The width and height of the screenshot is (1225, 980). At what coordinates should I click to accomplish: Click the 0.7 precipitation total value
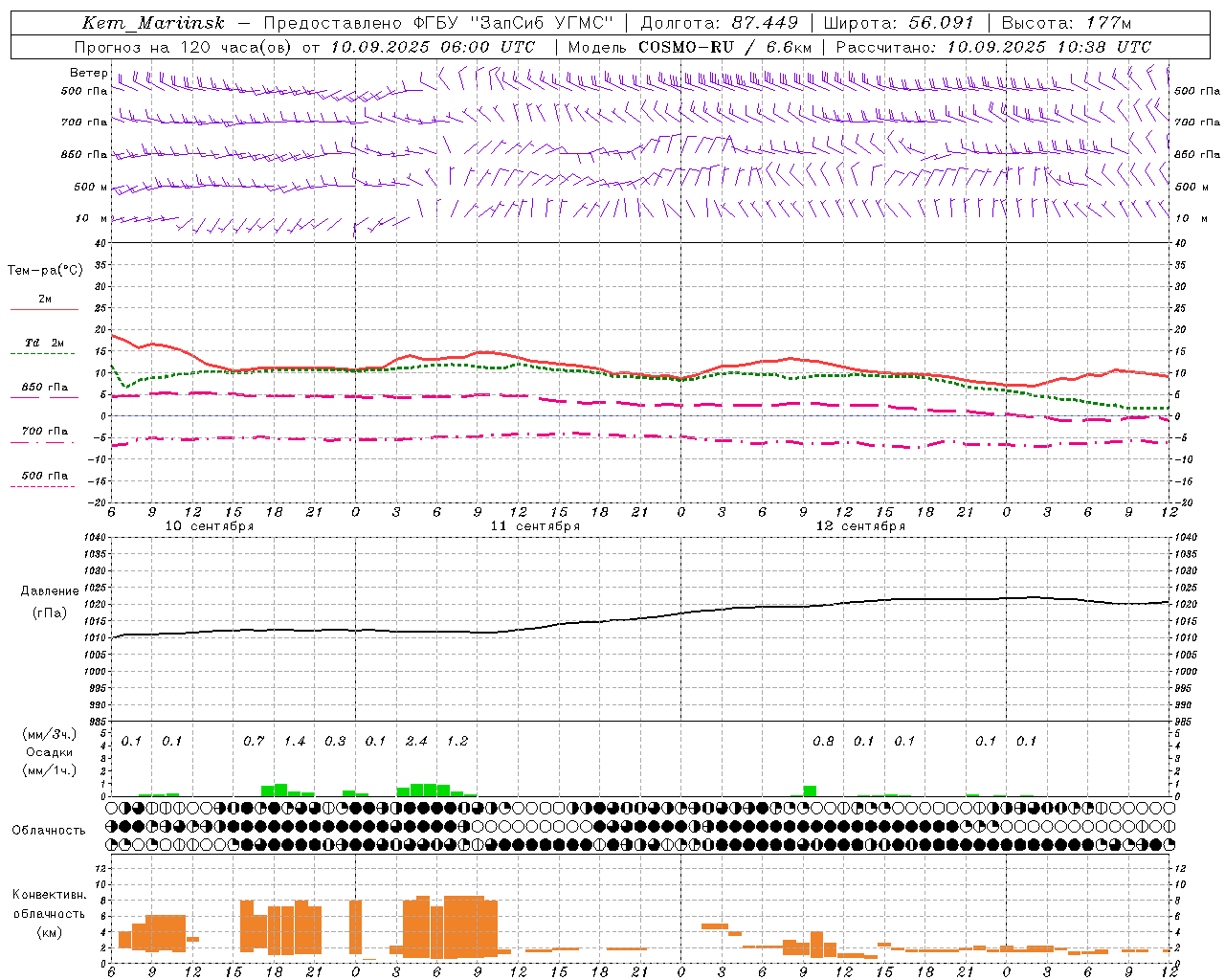(x=254, y=741)
